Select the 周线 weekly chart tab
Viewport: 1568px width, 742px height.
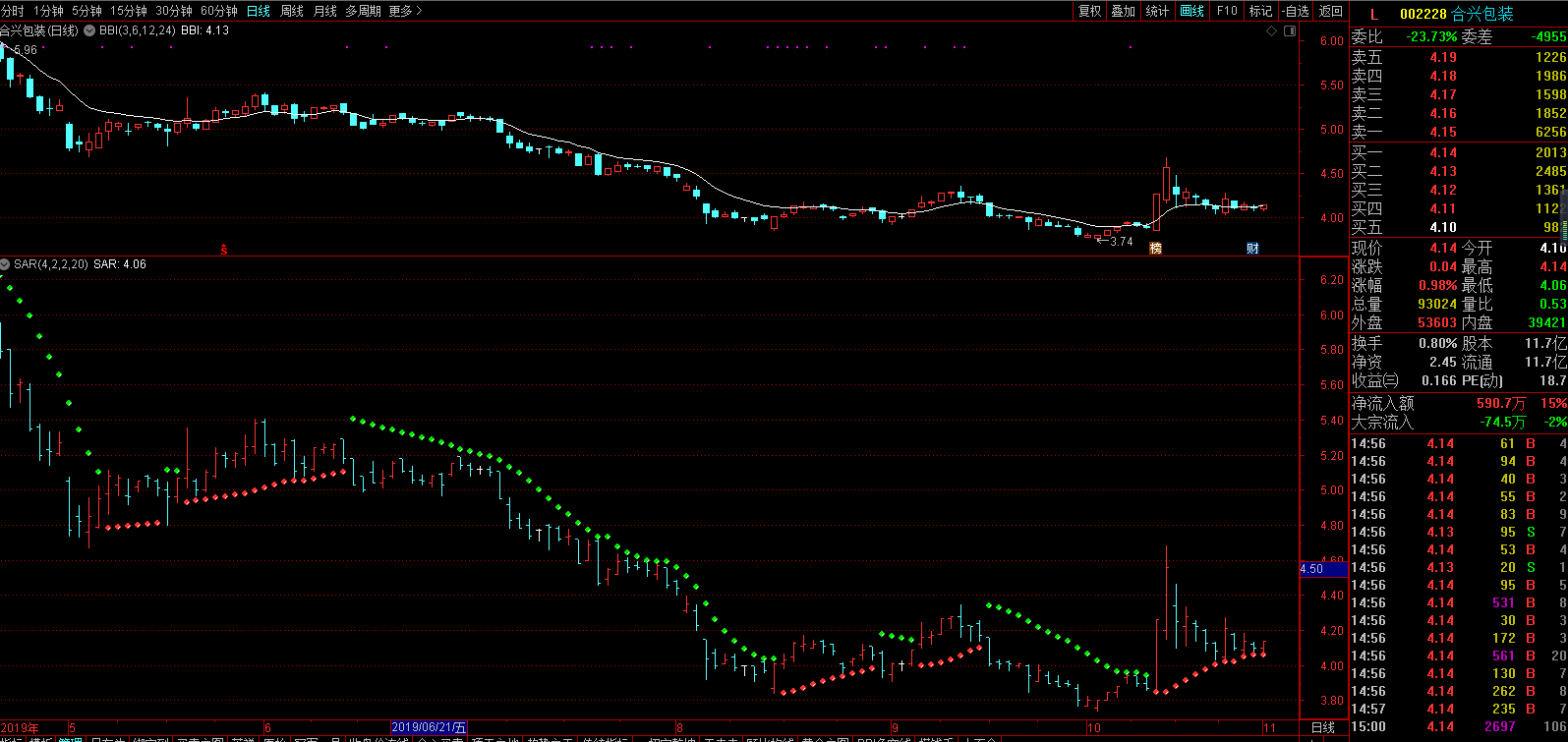[x=292, y=11]
